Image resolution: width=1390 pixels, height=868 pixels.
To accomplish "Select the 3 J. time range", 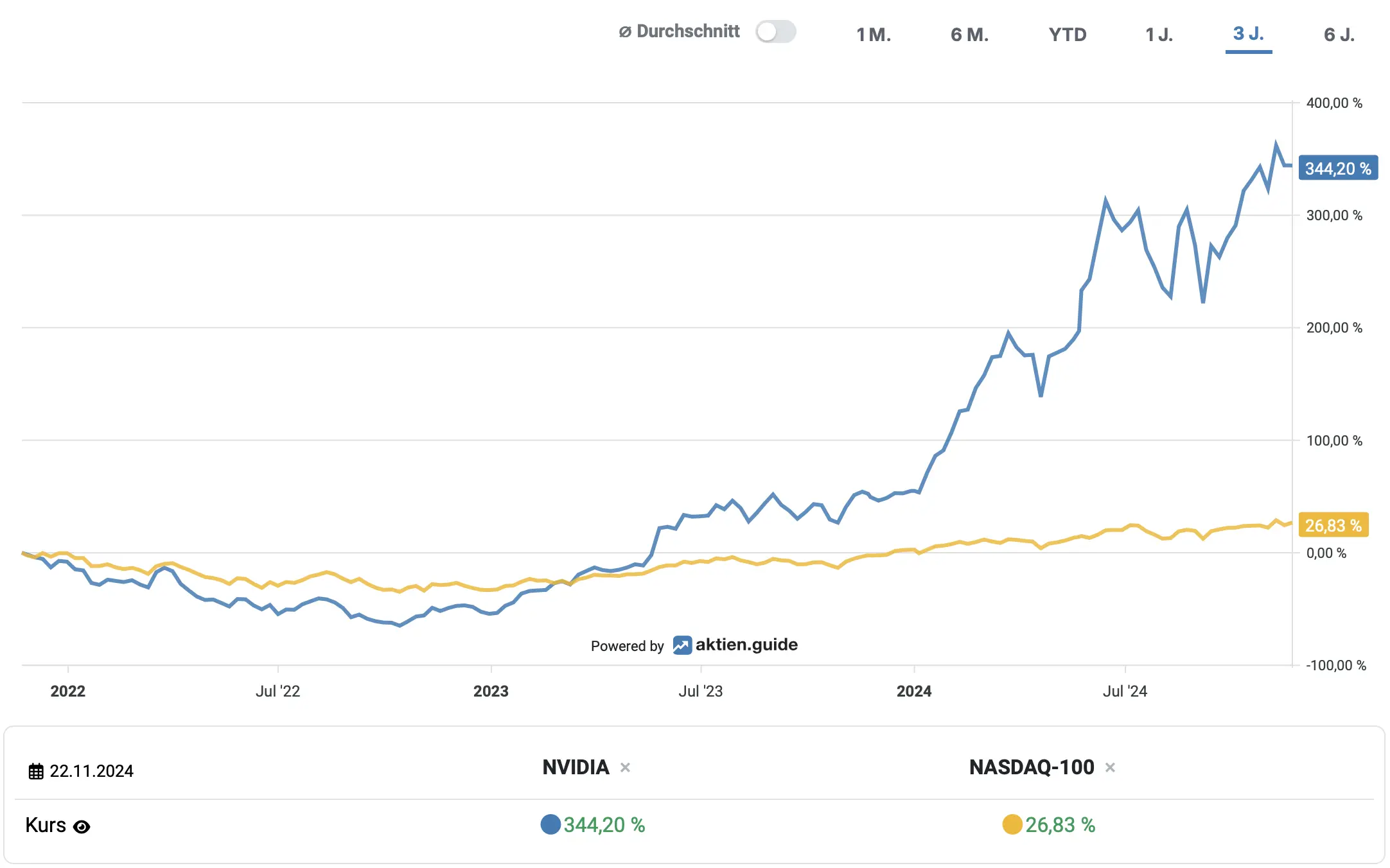I will click(1248, 34).
